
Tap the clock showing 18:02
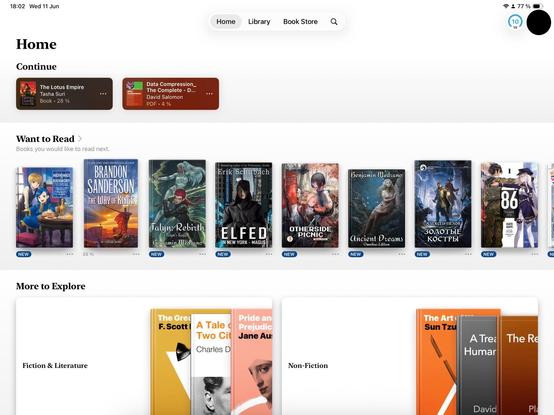(x=17, y=6)
